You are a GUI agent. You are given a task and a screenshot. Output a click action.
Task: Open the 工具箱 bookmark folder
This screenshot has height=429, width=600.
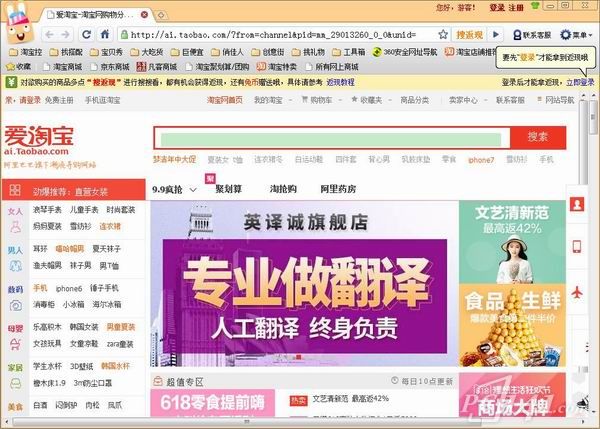tap(349, 52)
